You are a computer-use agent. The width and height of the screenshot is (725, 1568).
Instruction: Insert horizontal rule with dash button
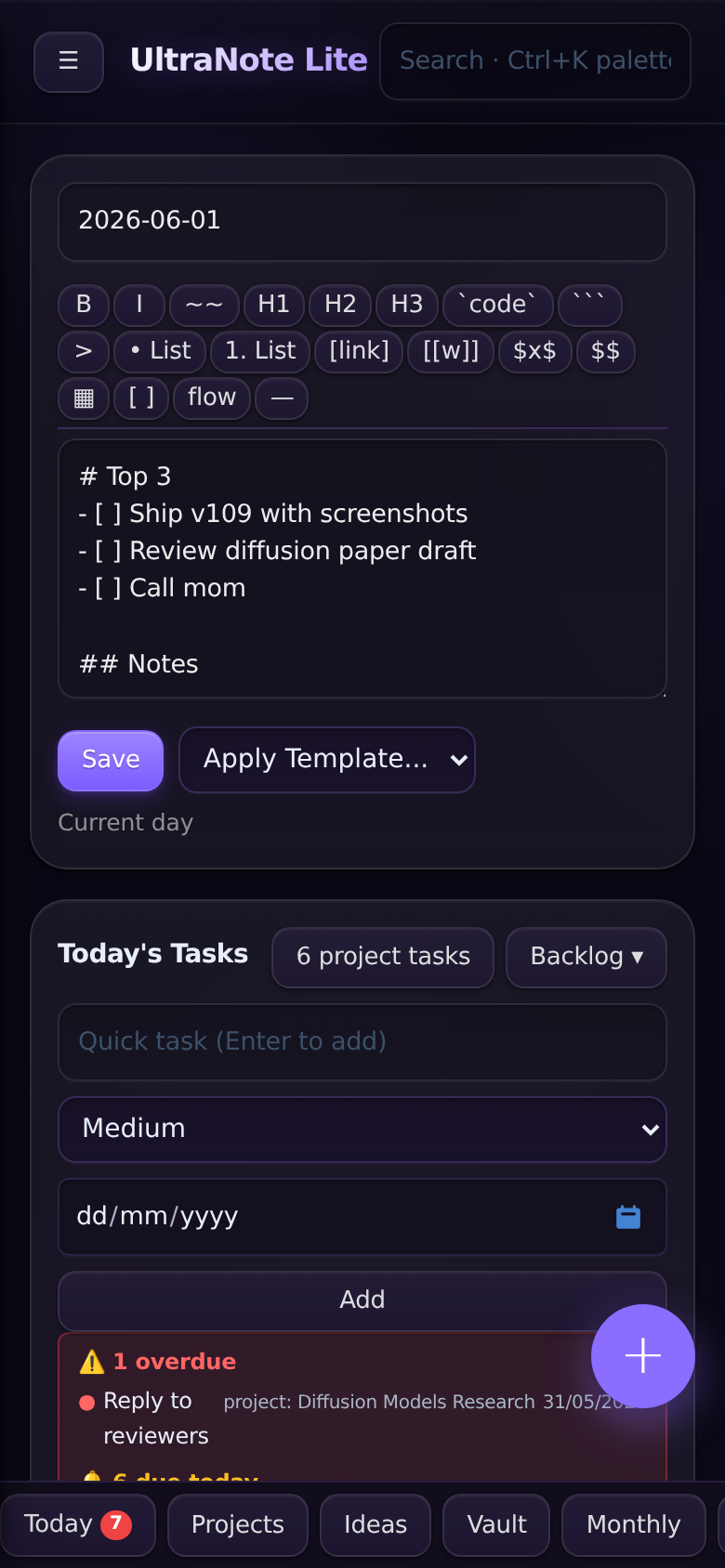click(282, 399)
